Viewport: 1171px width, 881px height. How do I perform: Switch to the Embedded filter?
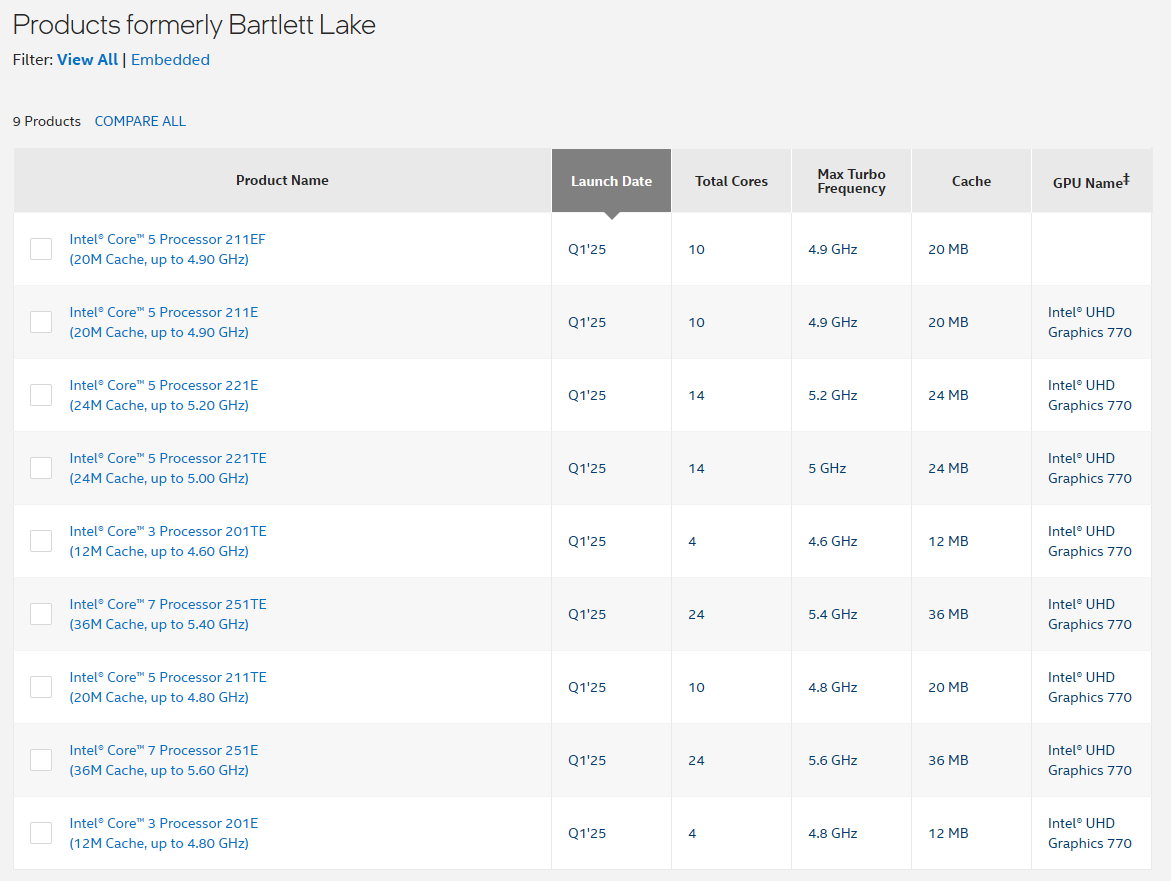tap(170, 60)
